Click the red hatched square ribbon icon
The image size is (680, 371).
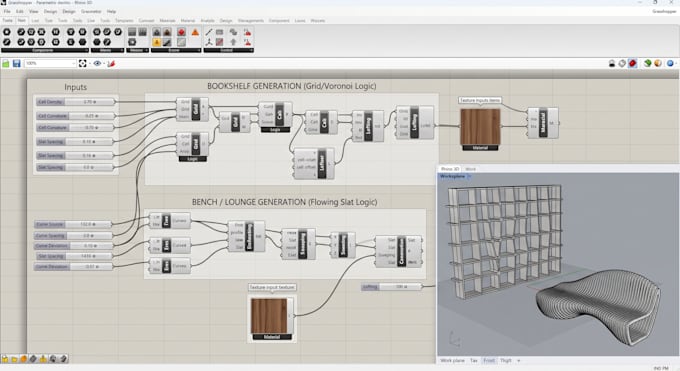(220, 42)
